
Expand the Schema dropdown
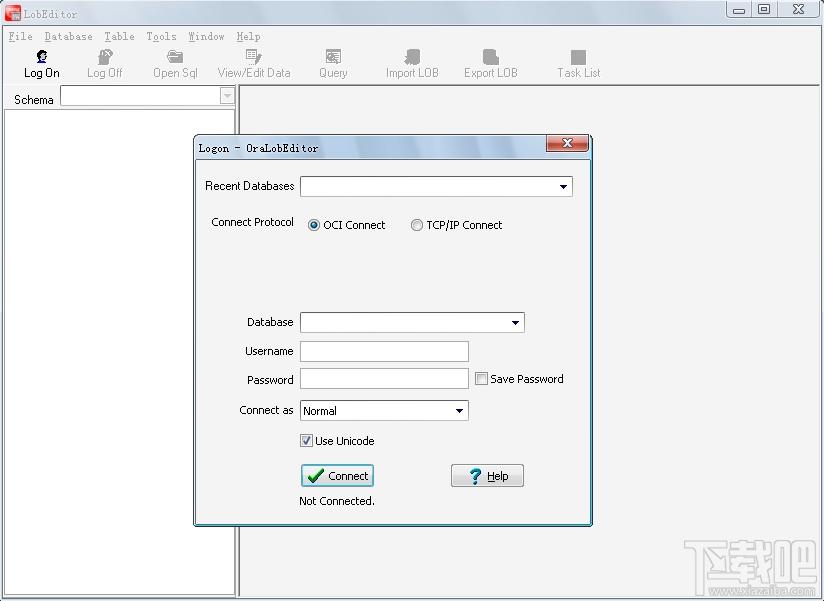(x=227, y=96)
